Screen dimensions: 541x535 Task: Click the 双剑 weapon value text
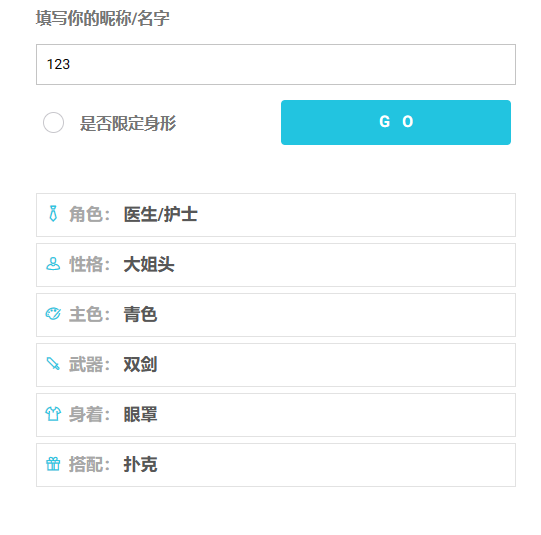[x=140, y=364]
